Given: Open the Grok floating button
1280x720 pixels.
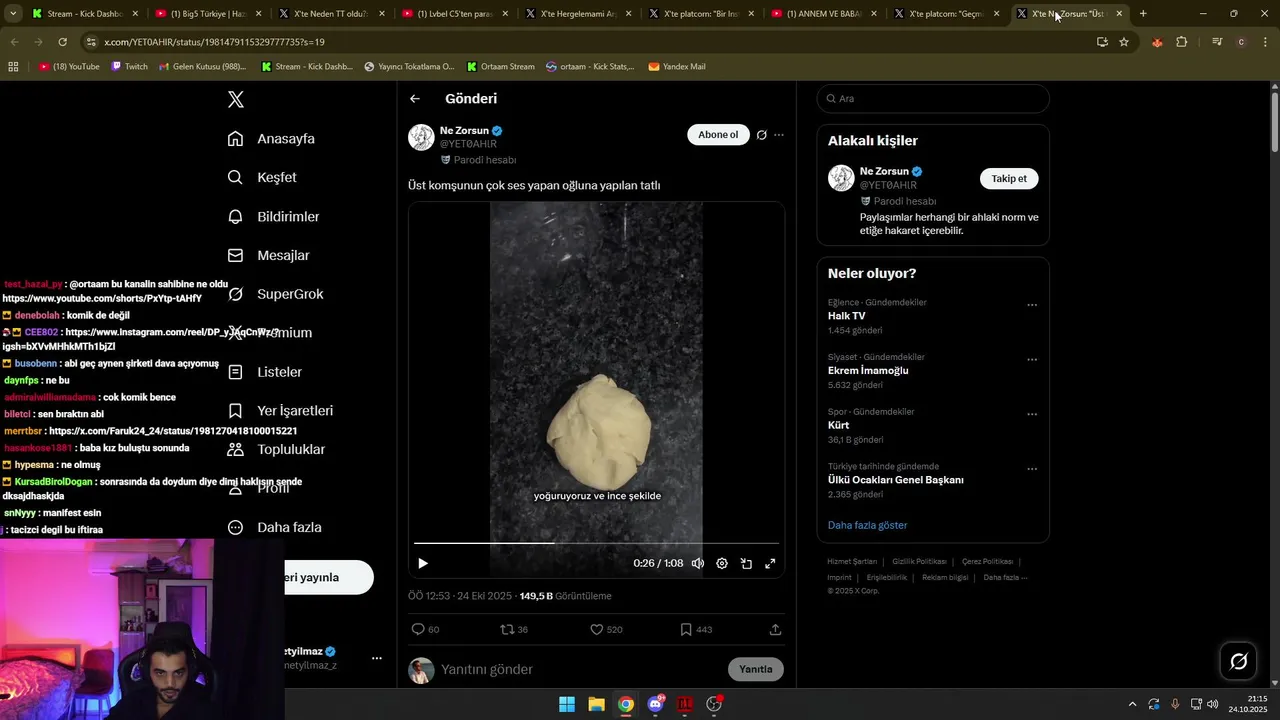Looking at the screenshot, I should click(x=1238, y=661).
